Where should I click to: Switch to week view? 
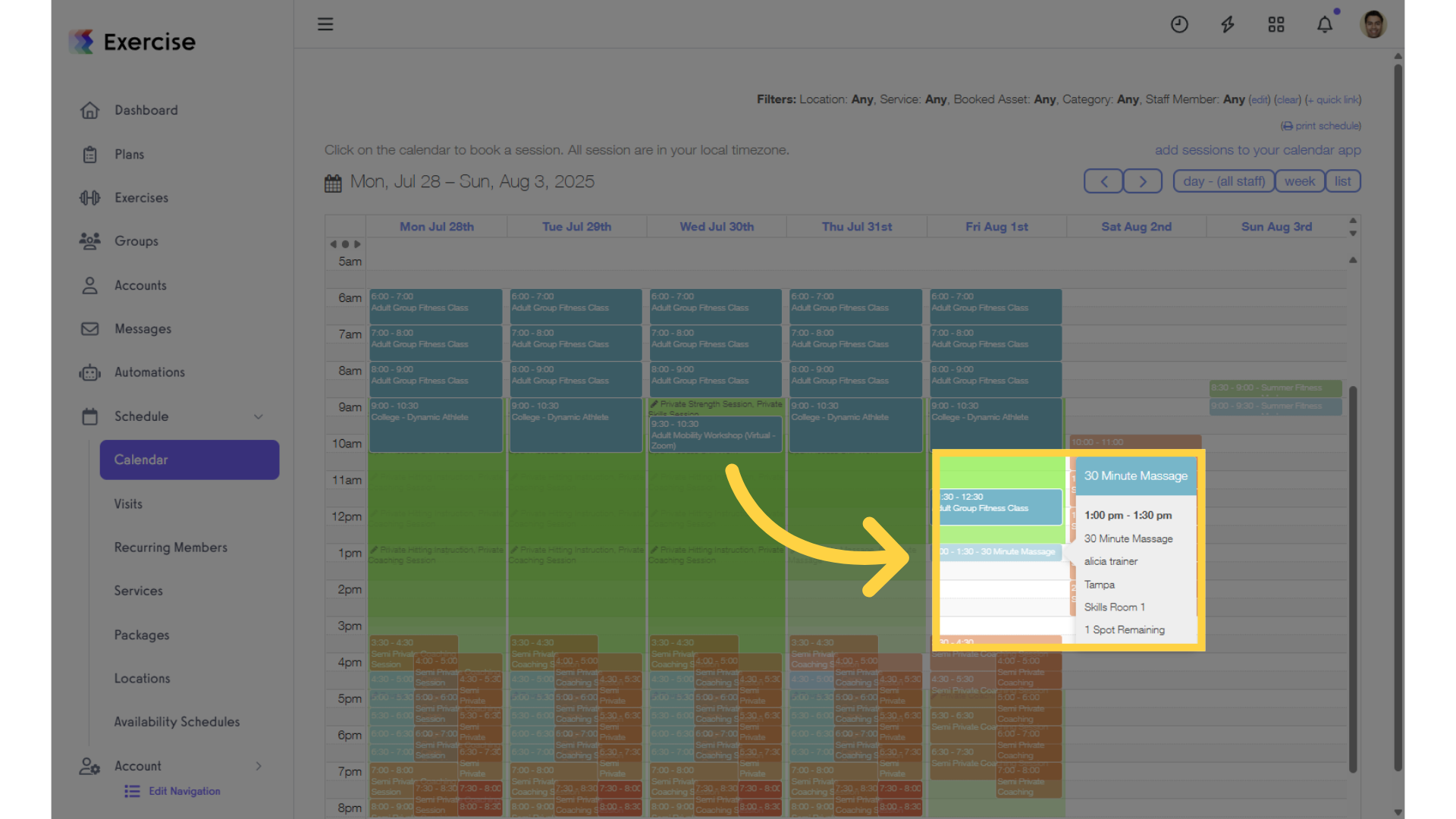1300,181
